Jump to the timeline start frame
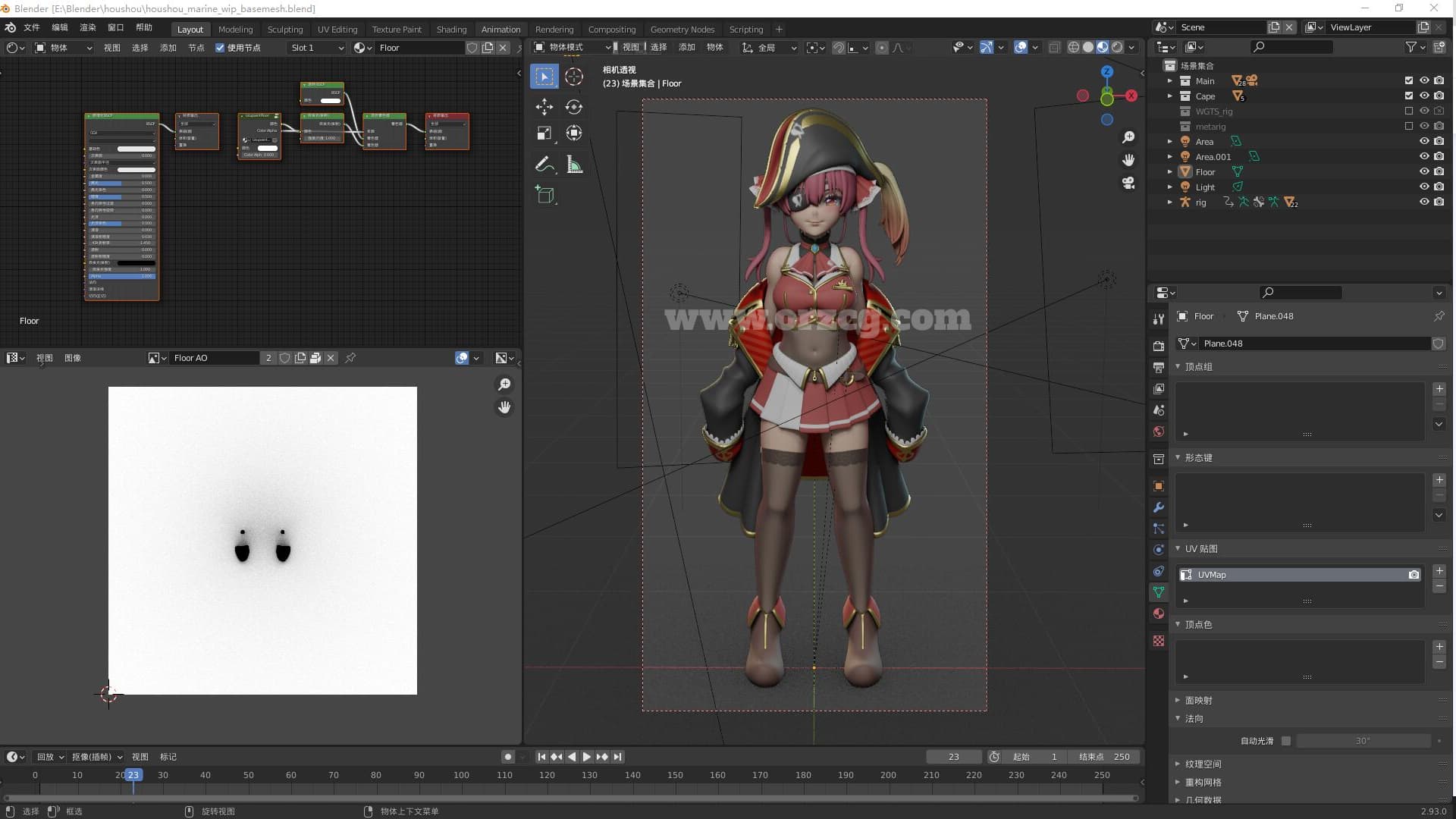This screenshot has width=1456, height=819. tap(541, 757)
